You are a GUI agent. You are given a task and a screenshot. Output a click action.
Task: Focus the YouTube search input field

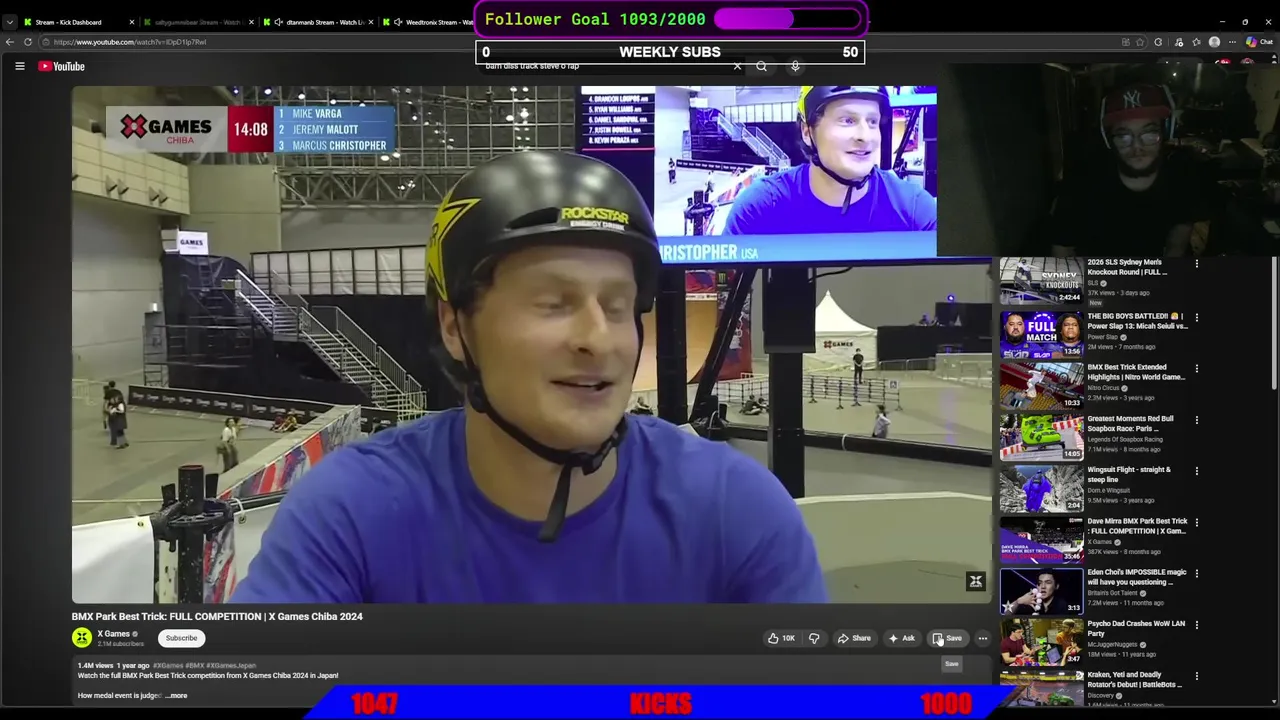tap(605, 67)
